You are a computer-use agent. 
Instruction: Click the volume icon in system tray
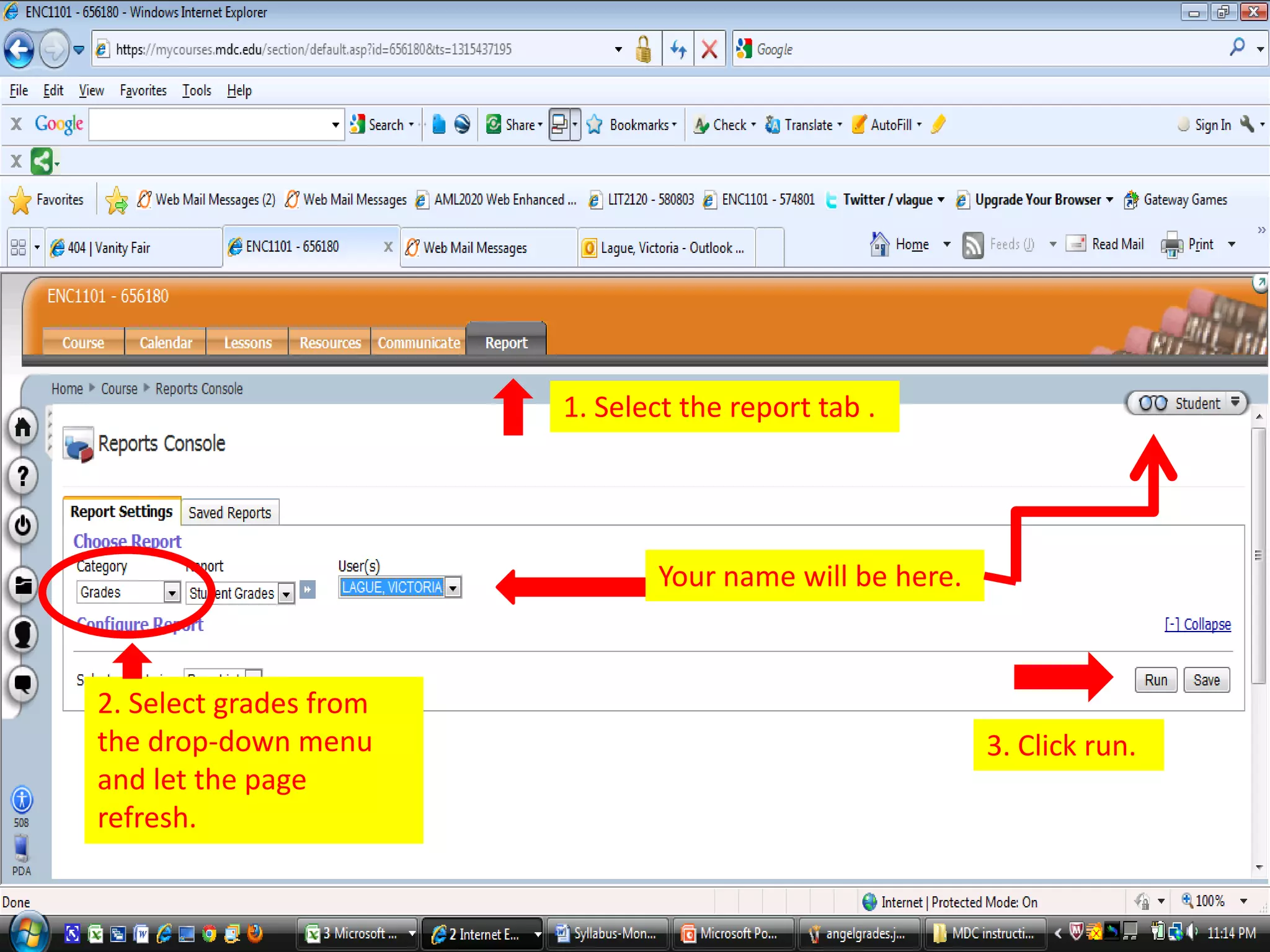pyautogui.click(x=1192, y=932)
